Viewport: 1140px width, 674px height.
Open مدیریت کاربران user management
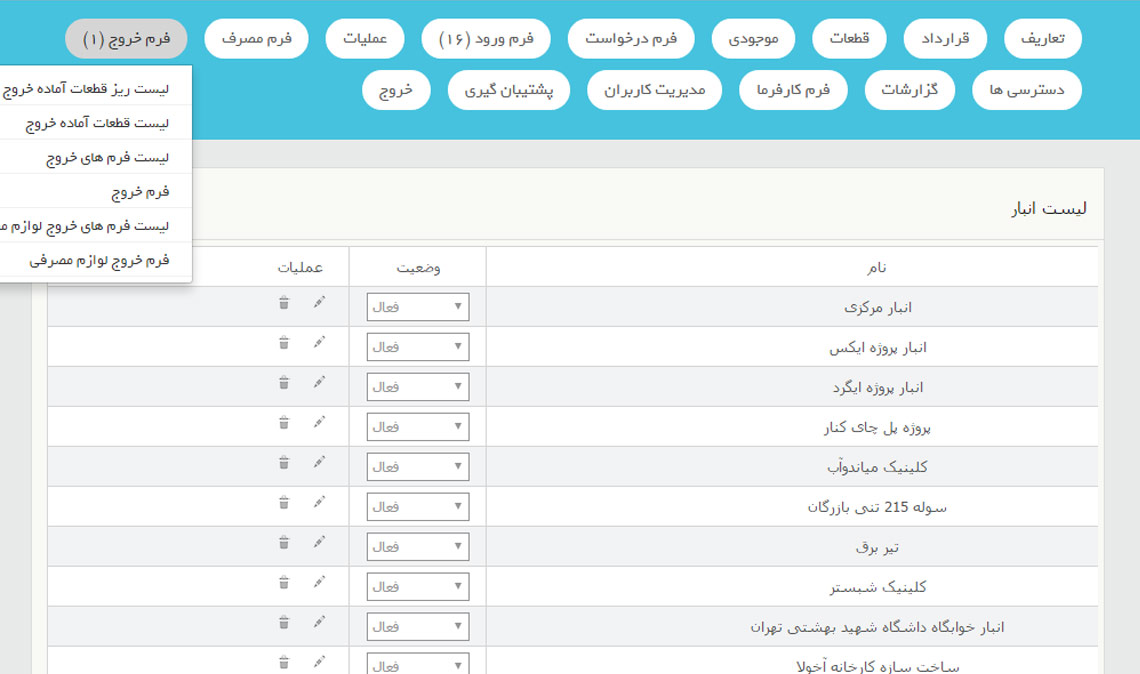pyautogui.click(x=654, y=90)
